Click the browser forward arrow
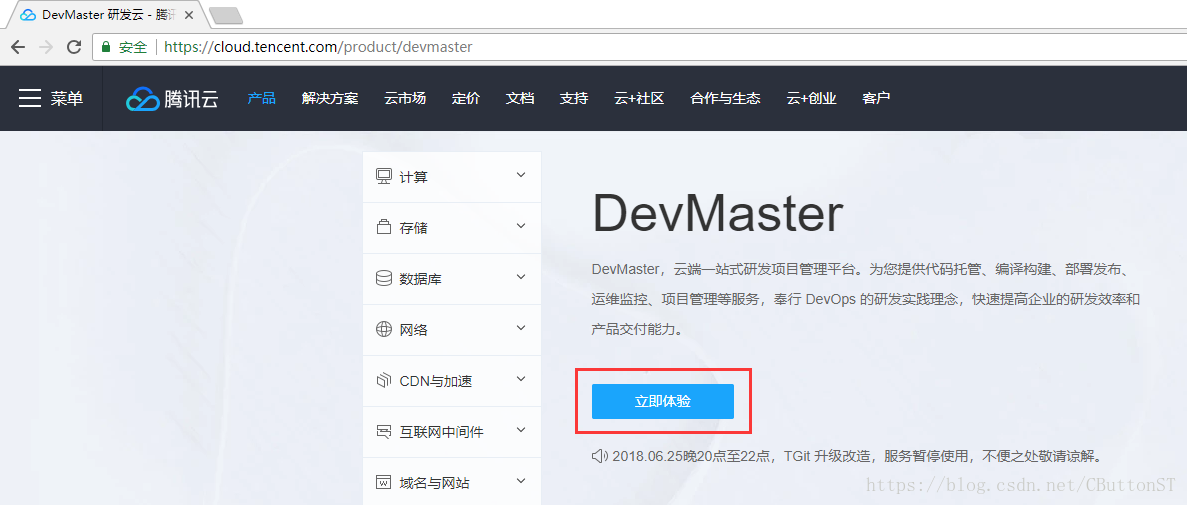Screen dimensions: 1187x505 46,47
